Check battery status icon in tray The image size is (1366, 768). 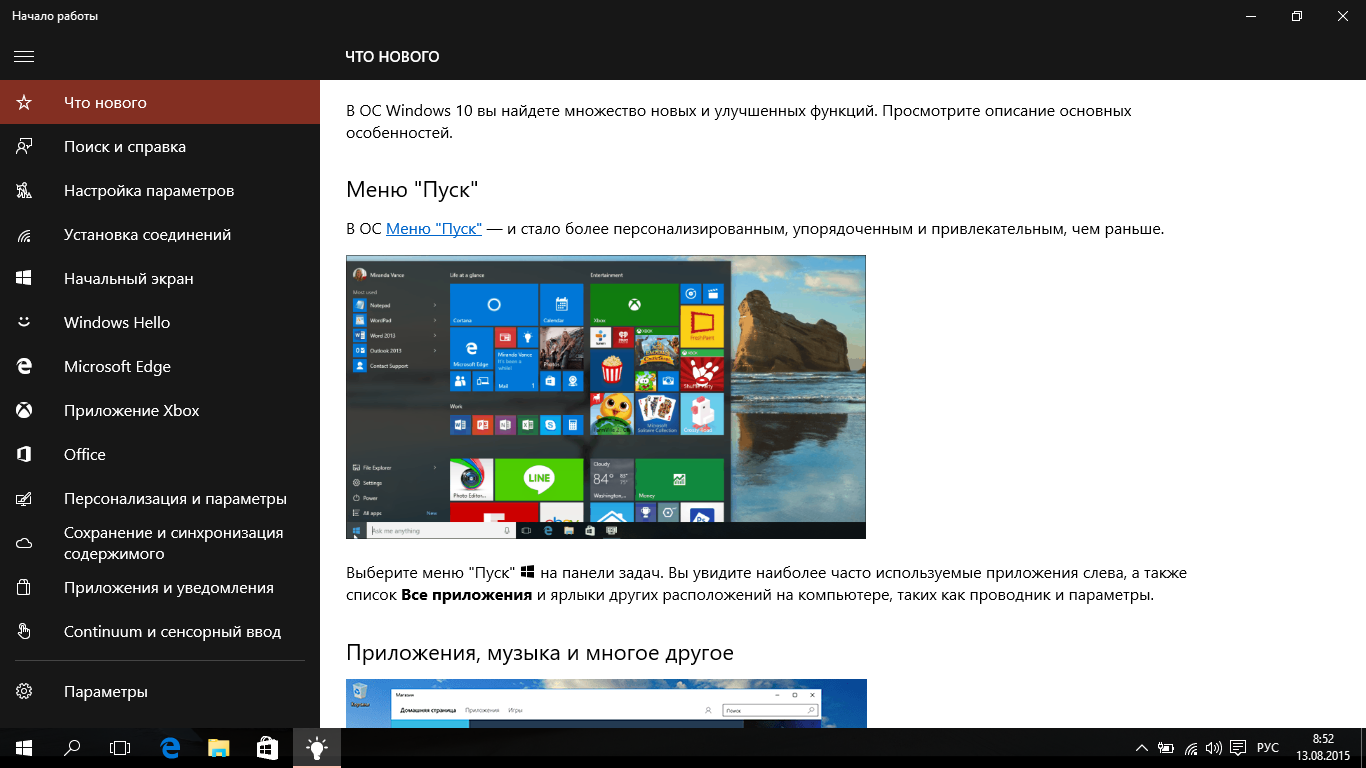[x=1166, y=748]
